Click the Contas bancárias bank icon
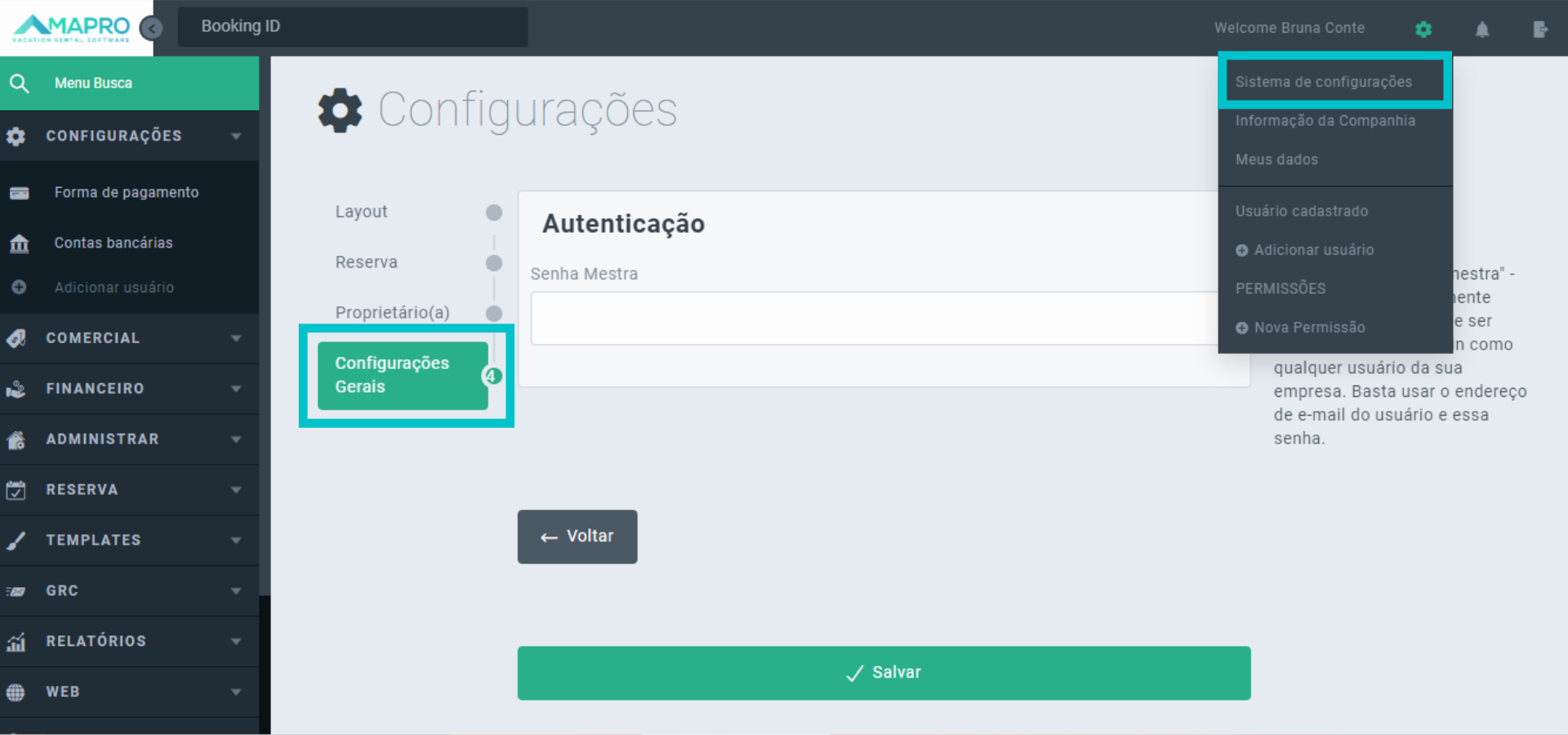1568x735 pixels. coord(20,243)
